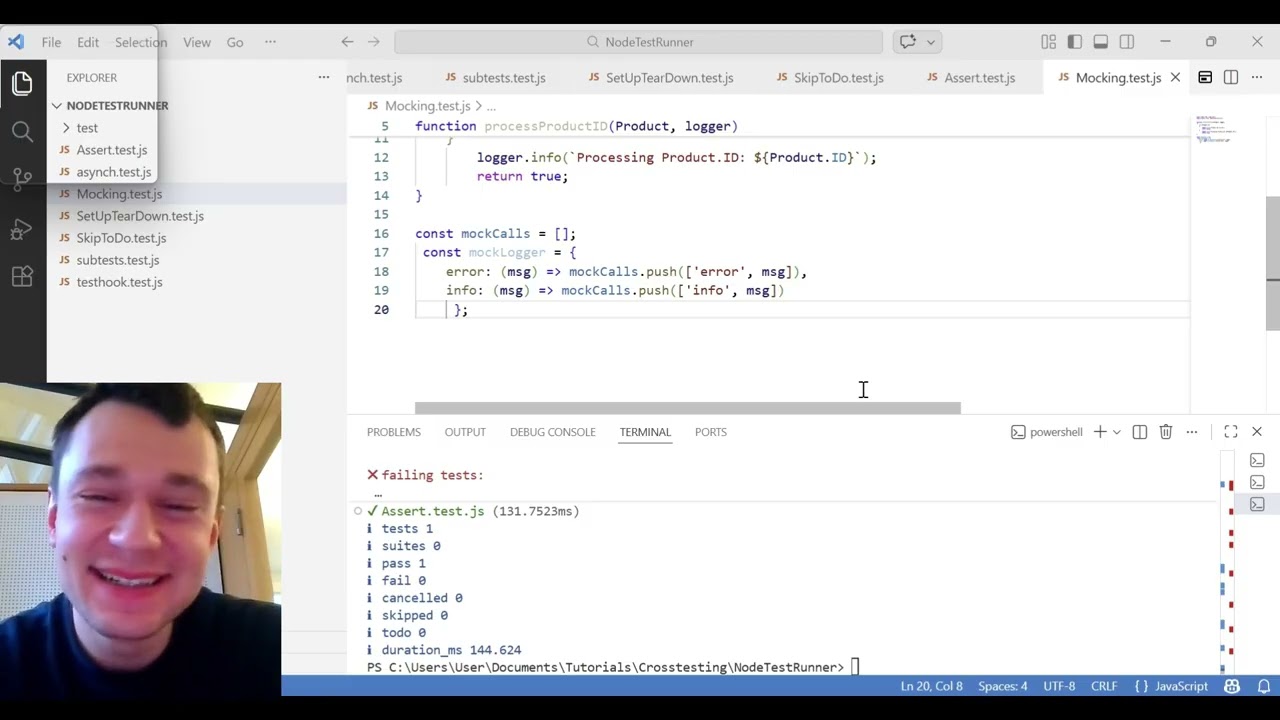
Task: Toggle the primary side bar
Action: (1074, 42)
